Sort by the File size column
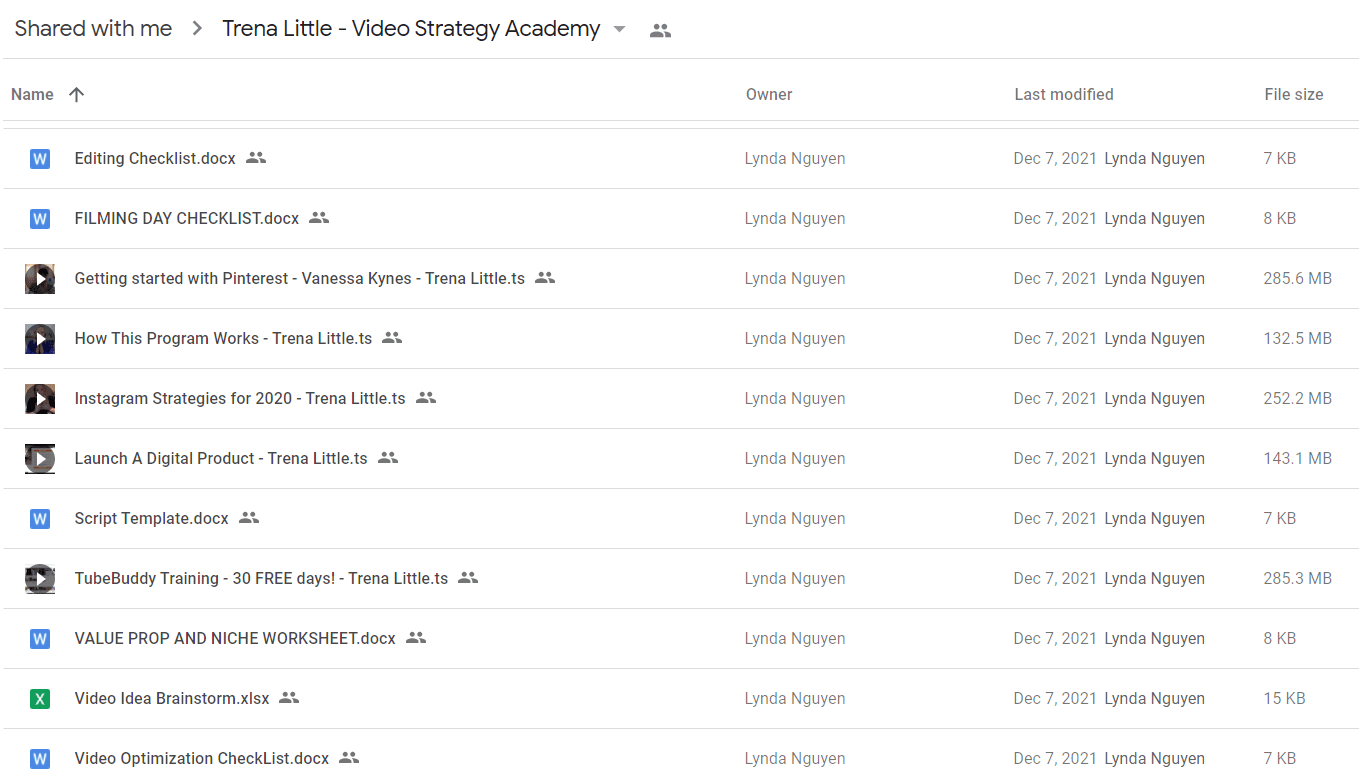Screen dimensions: 1359x783 click(x=1294, y=94)
